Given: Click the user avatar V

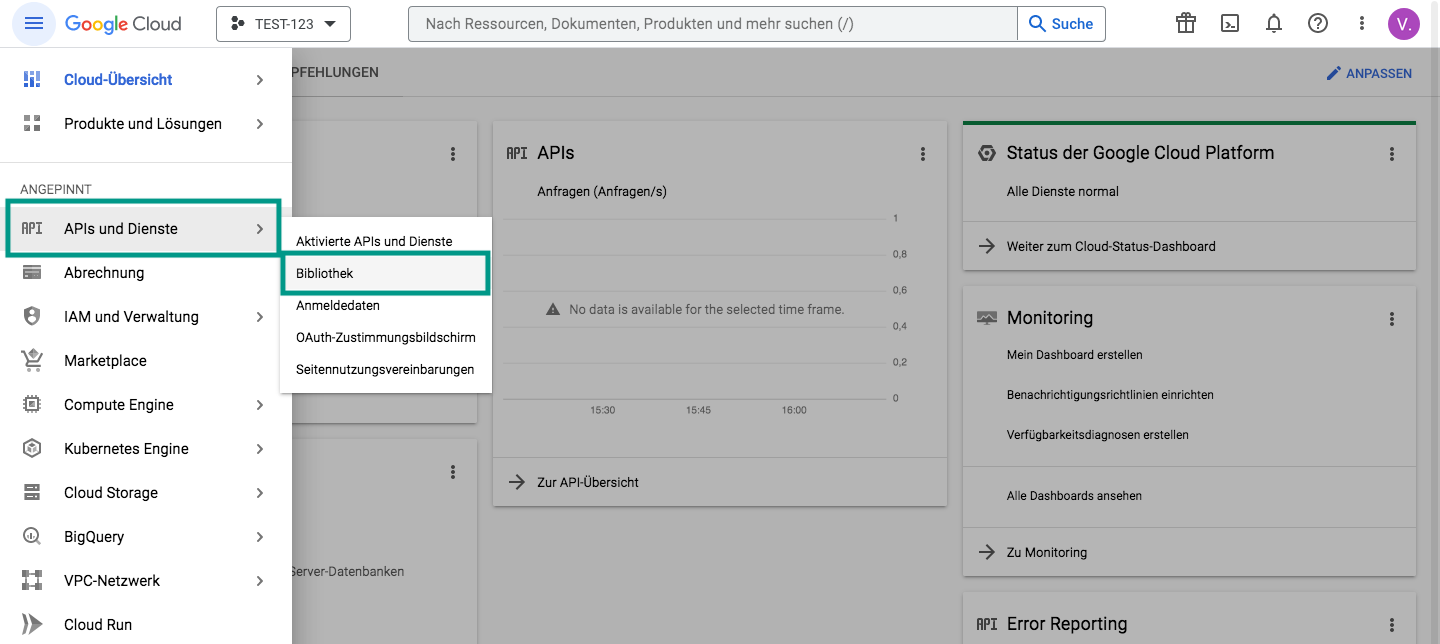Looking at the screenshot, I should [1404, 24].
